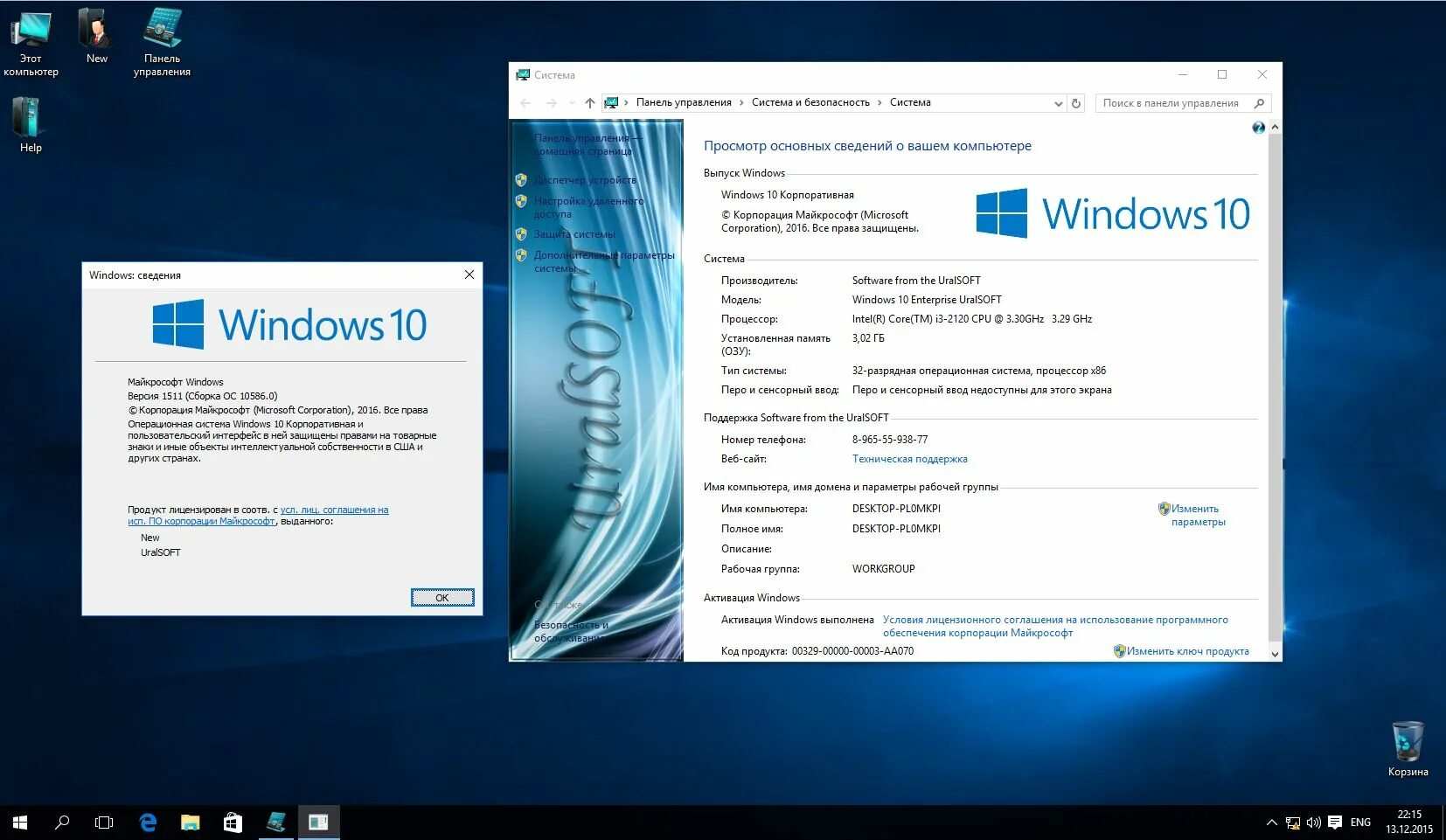Launch the Windows Store from the taskbar
1446x840 pixels.
tap(233, 822)
